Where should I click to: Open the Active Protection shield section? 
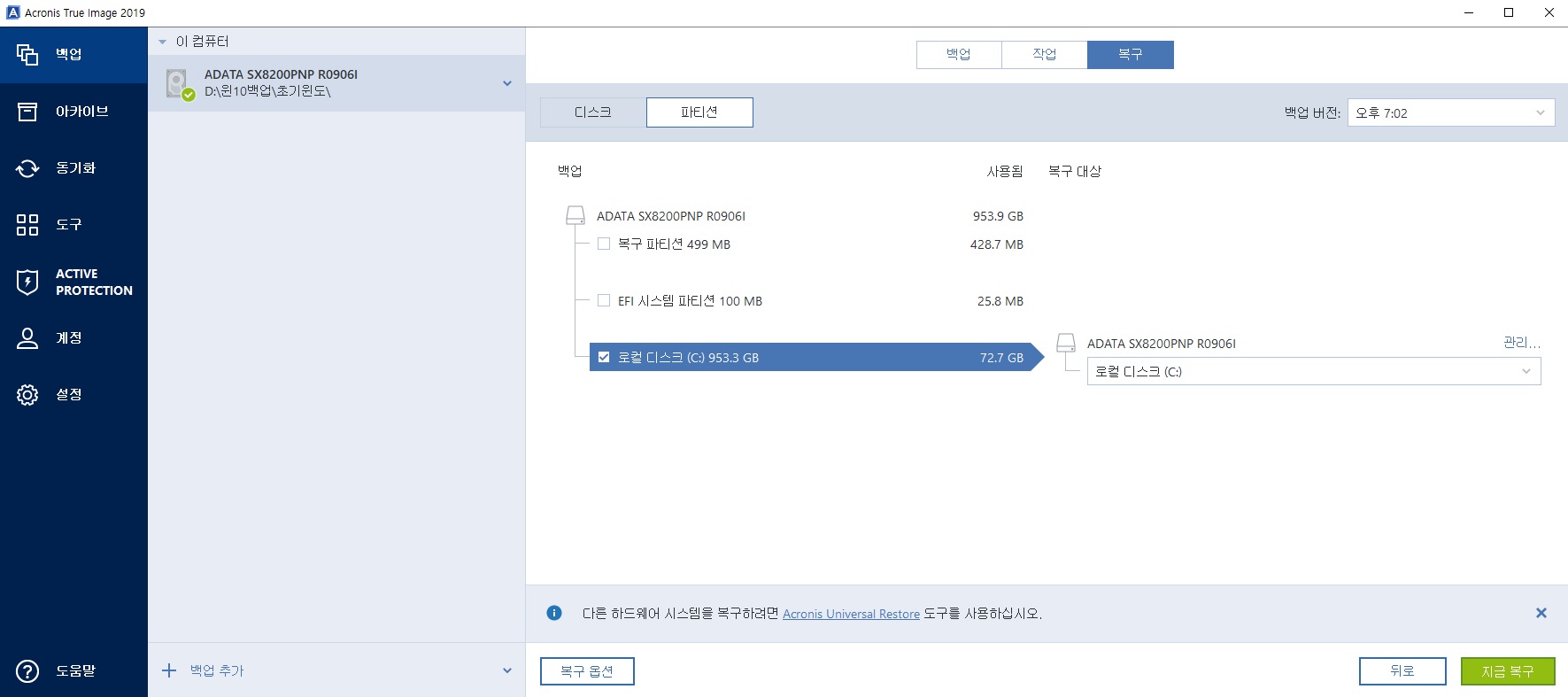tap(73, 282)
